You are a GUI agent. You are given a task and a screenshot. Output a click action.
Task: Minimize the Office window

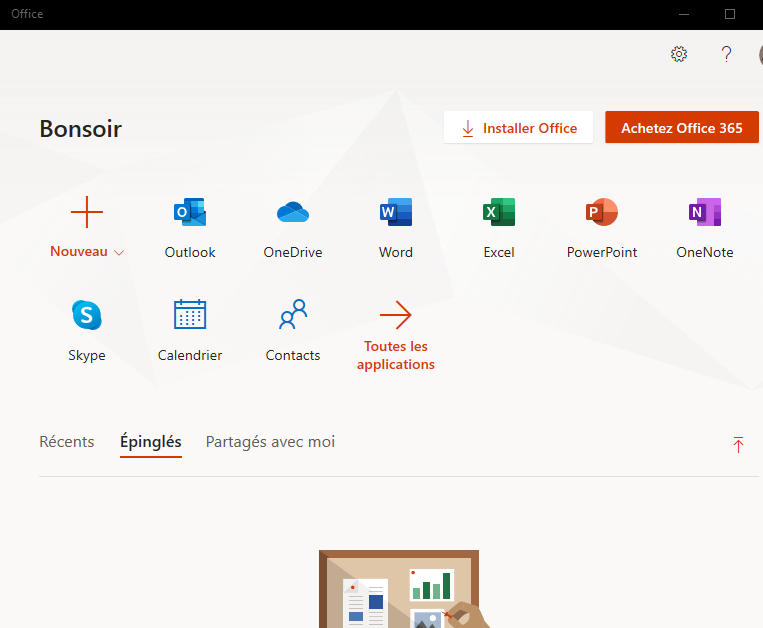click(684, 14)
